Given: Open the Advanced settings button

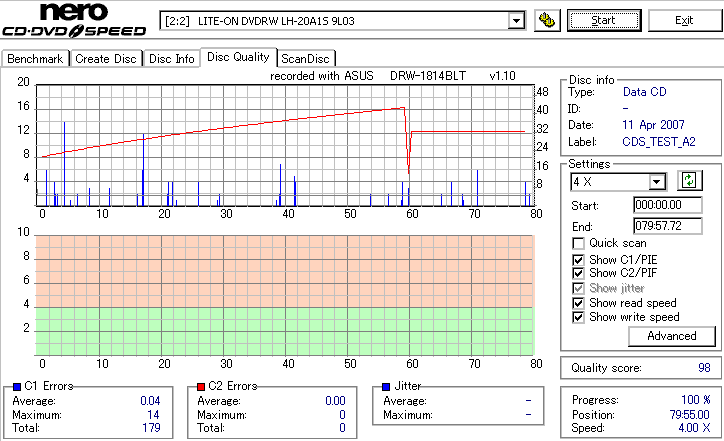Looking at the screenshot, I should [671, 336].
